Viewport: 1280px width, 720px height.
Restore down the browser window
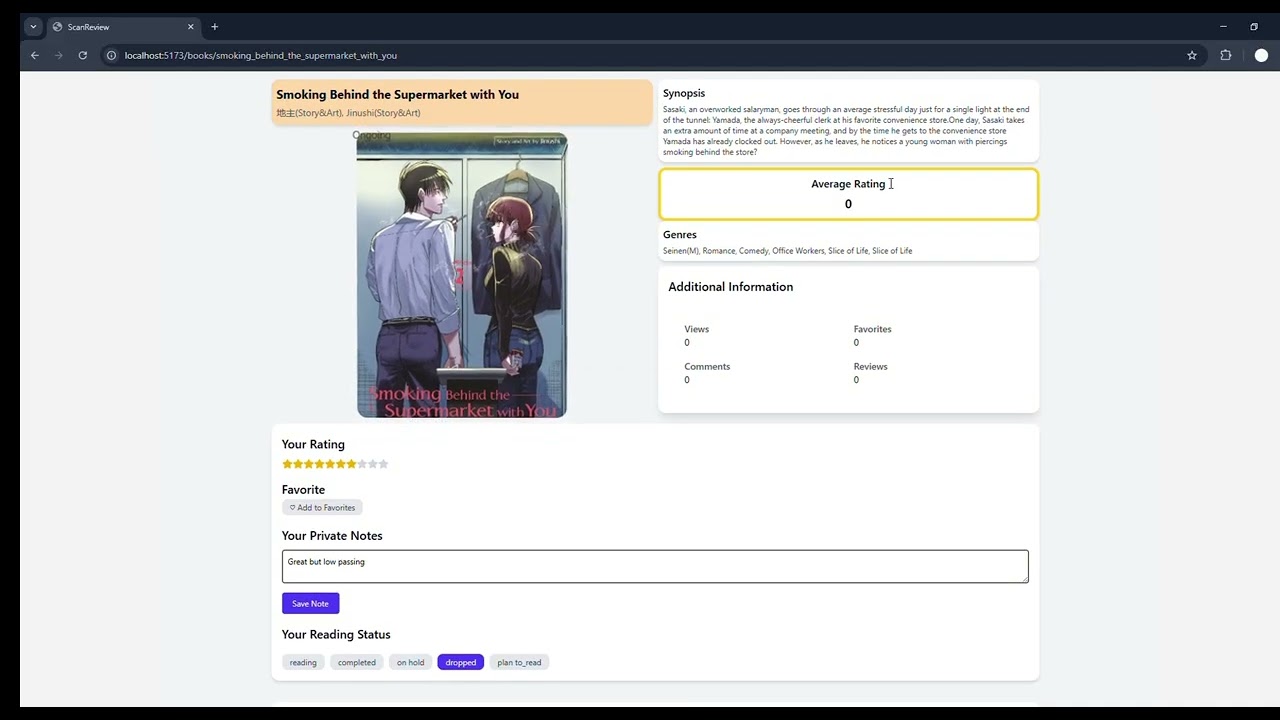click(1254, 27)
